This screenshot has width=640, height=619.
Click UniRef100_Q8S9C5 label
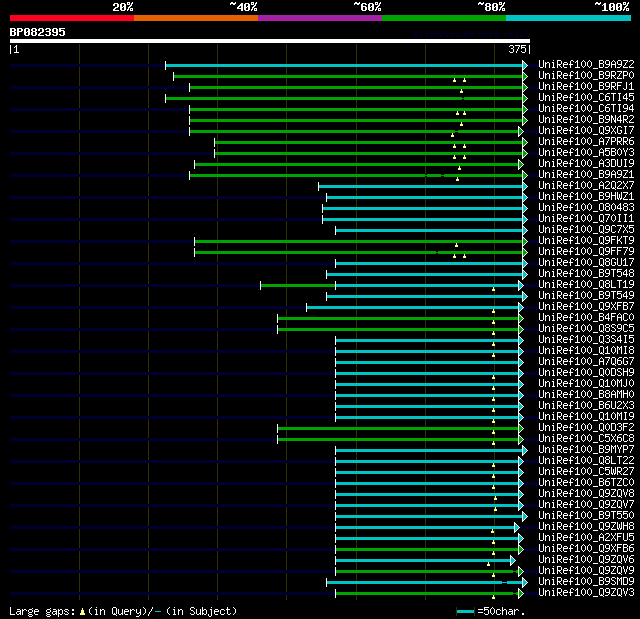pos(586,329)
